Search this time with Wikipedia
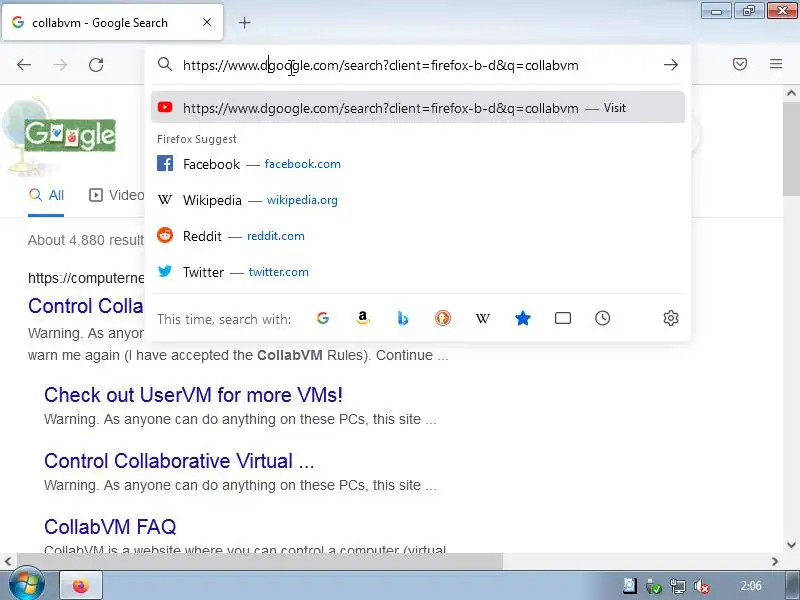Screen dimensions: 800x600 483,318
